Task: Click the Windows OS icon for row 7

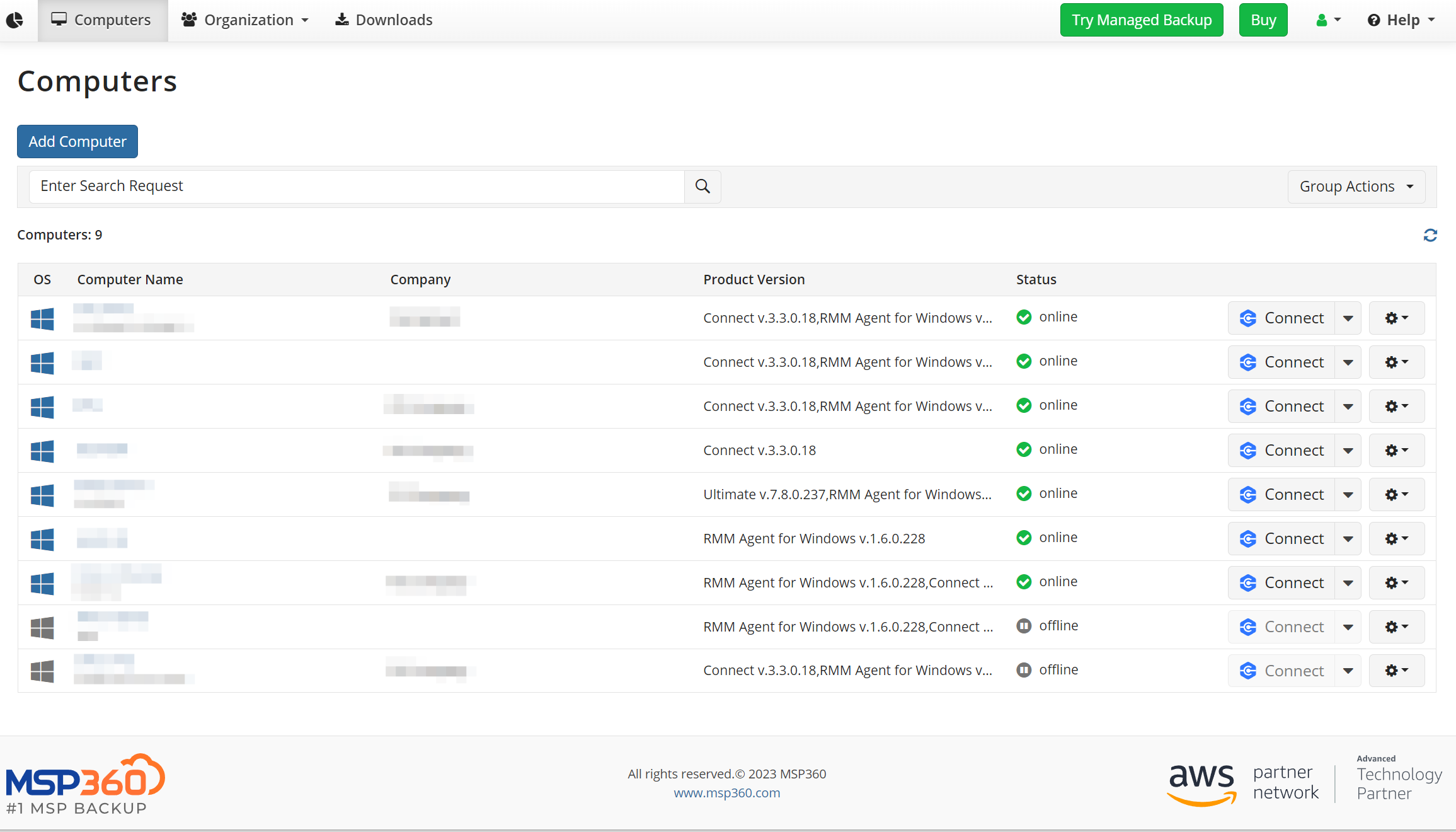Action: coord(42,582)
